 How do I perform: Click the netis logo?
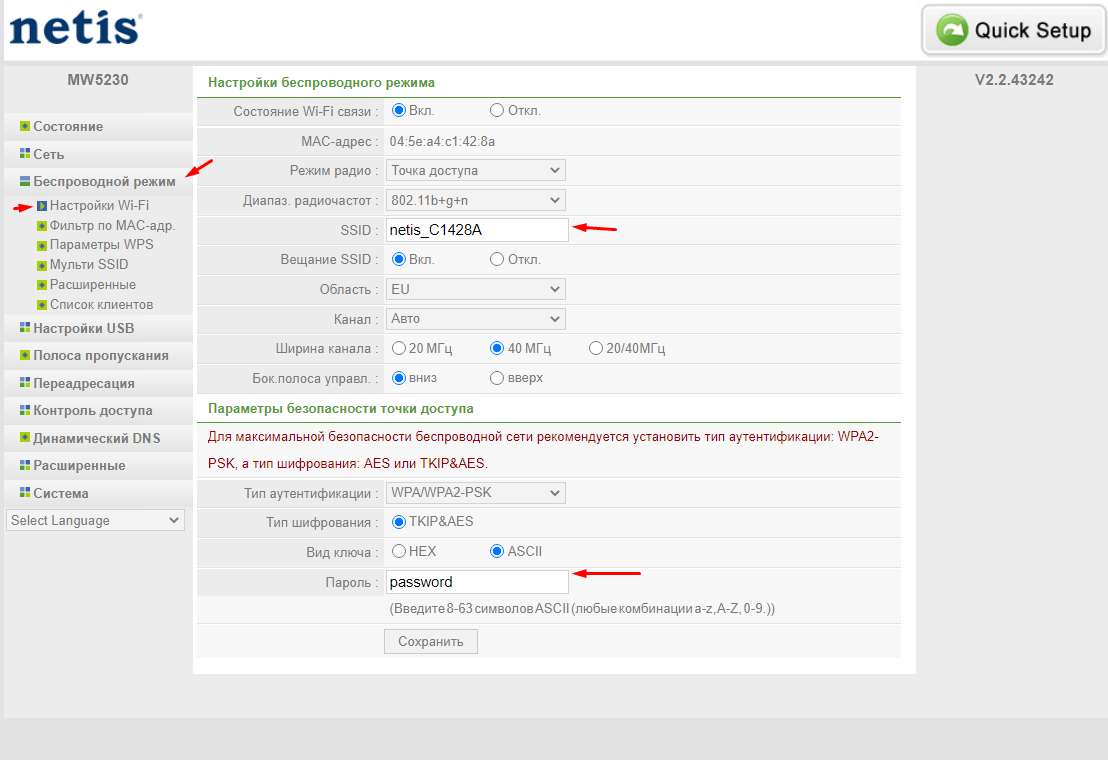[74, 27]
